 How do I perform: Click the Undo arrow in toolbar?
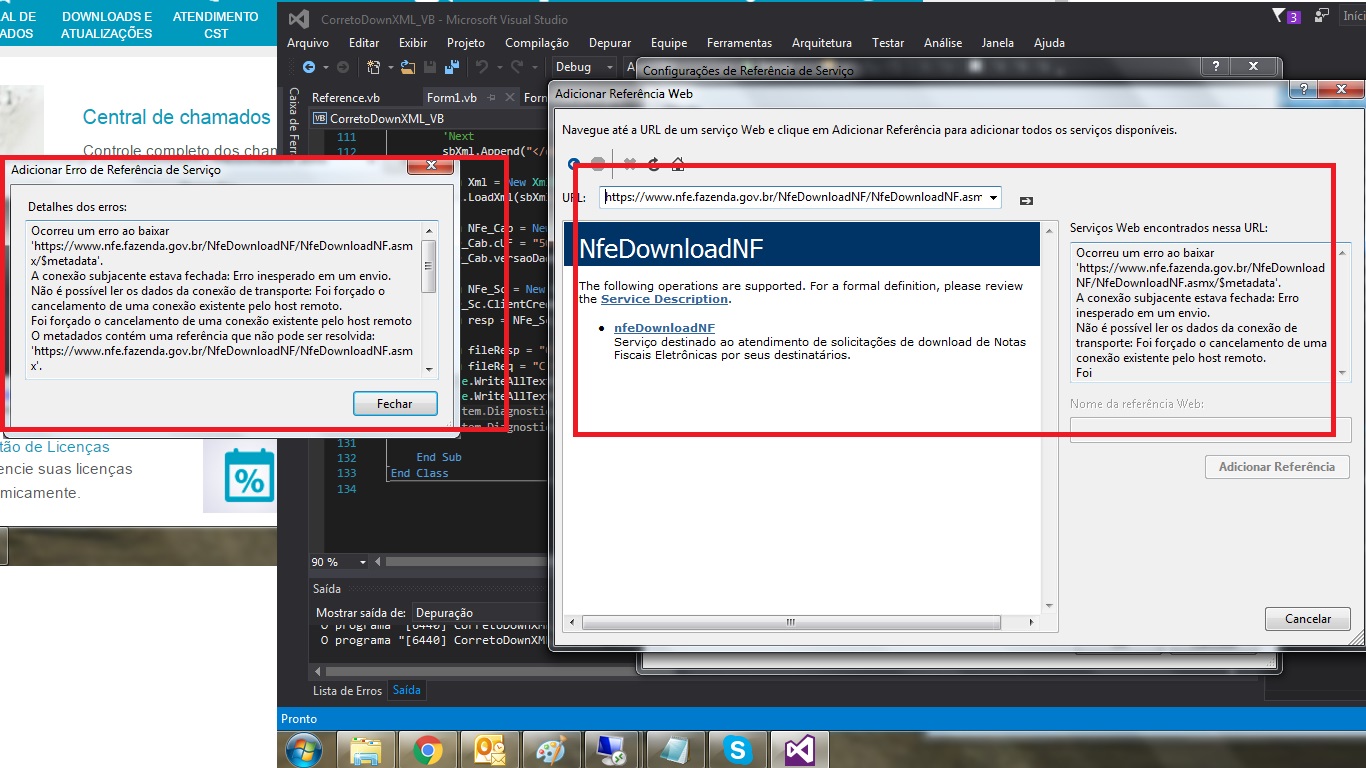(482, 67)
